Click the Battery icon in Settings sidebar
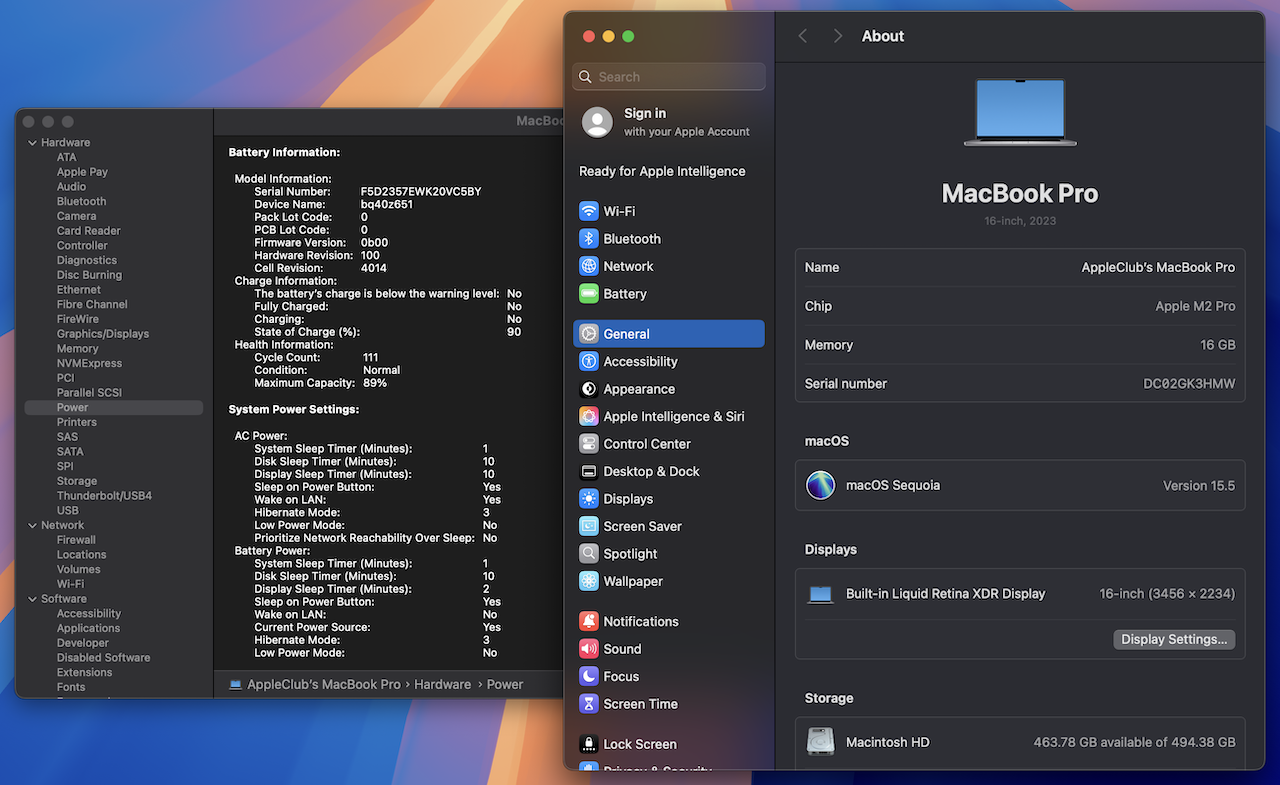Screen dimensions: 1280x785 (589, 294)
